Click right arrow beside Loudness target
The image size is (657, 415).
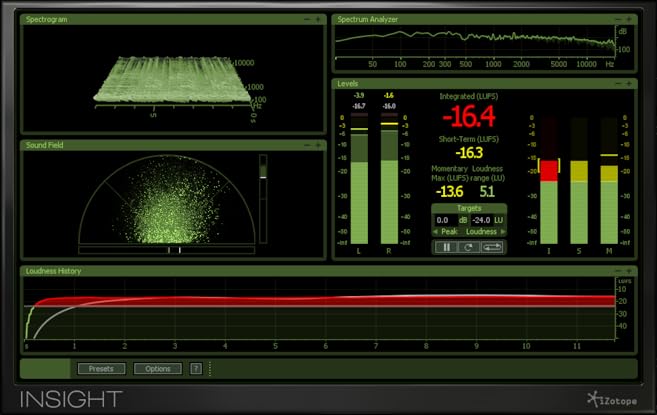(x=503, y=231)
